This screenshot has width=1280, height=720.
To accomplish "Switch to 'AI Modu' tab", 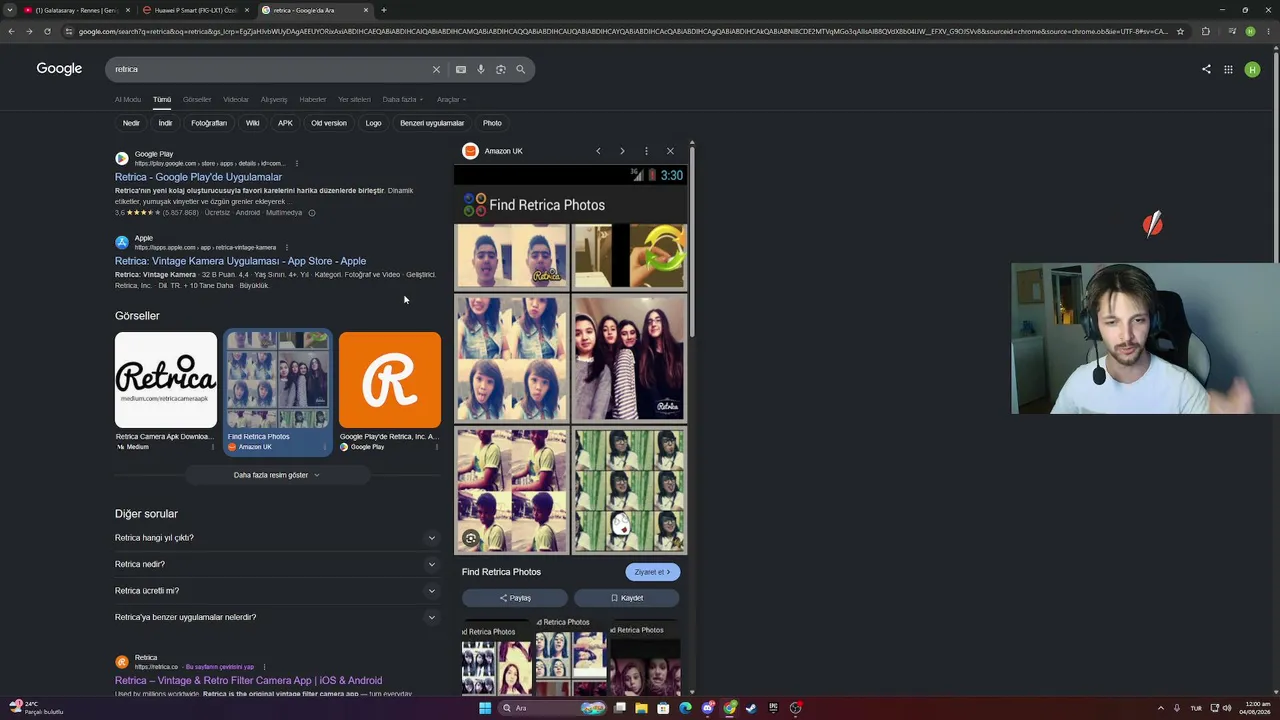I will (x=128, y=100).
